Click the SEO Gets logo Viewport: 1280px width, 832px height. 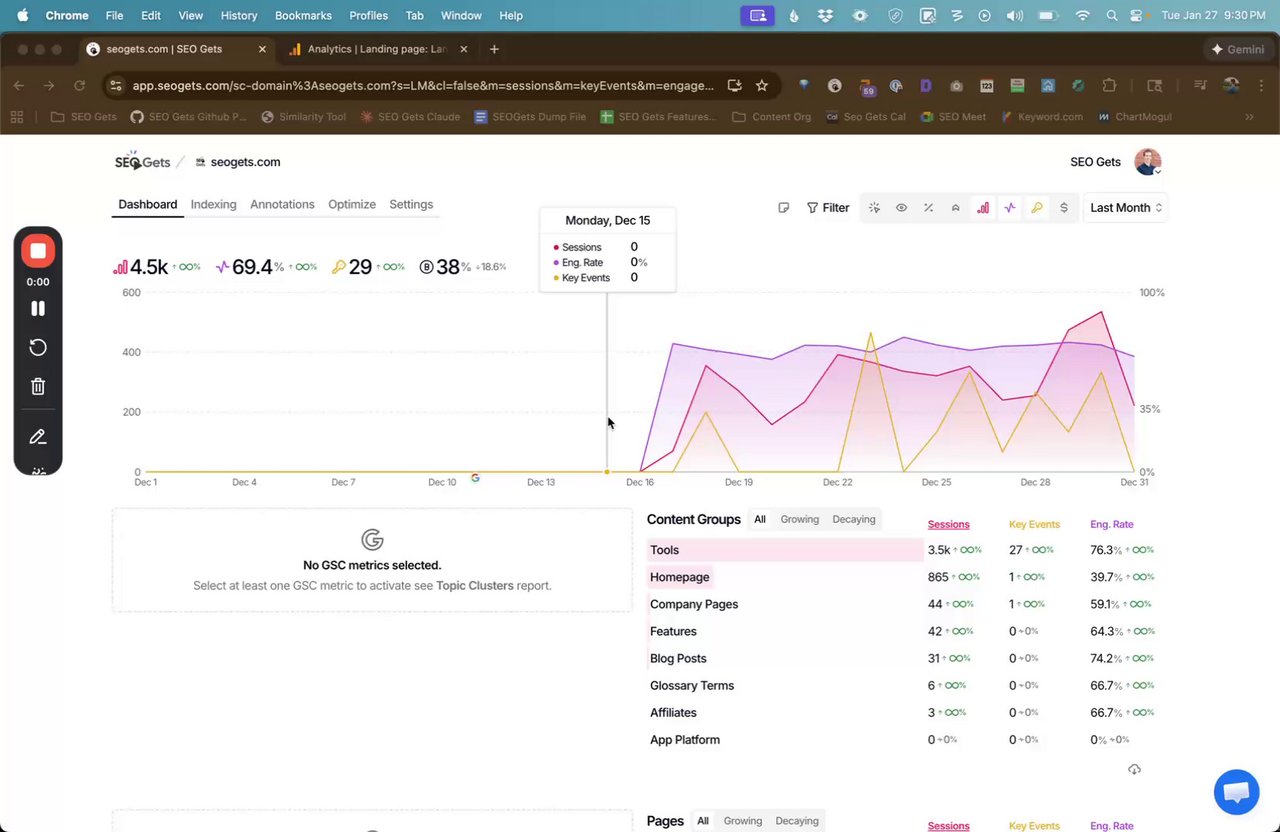(142, 162)
